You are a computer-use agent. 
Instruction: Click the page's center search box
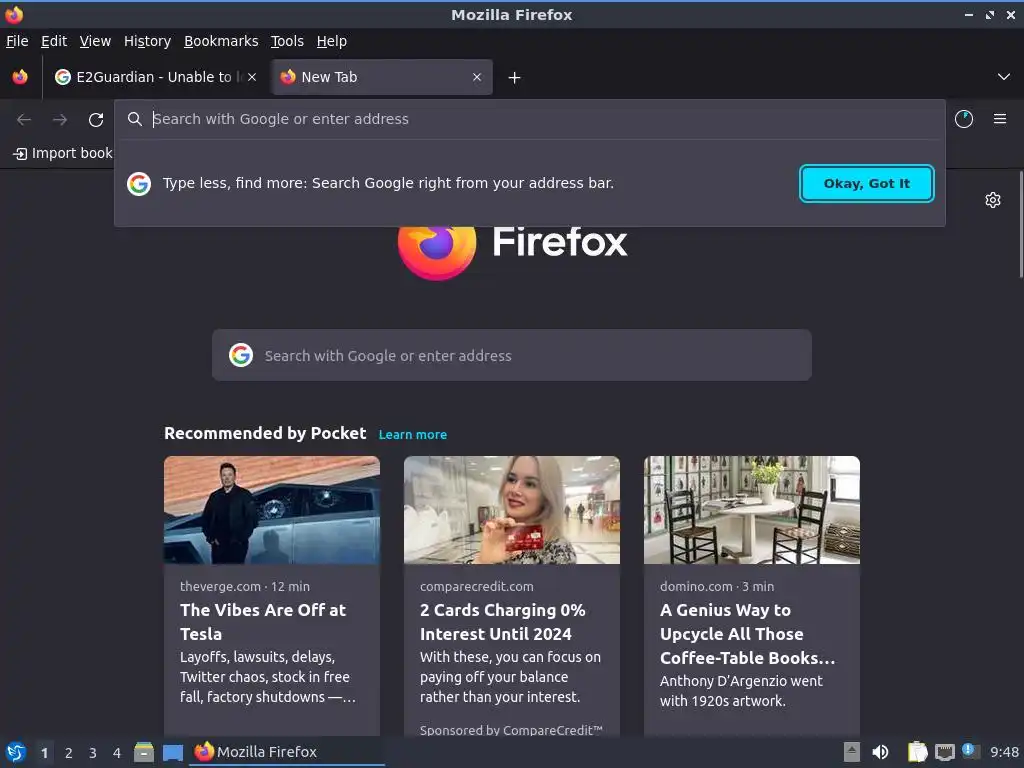click(x=512, y=355)
